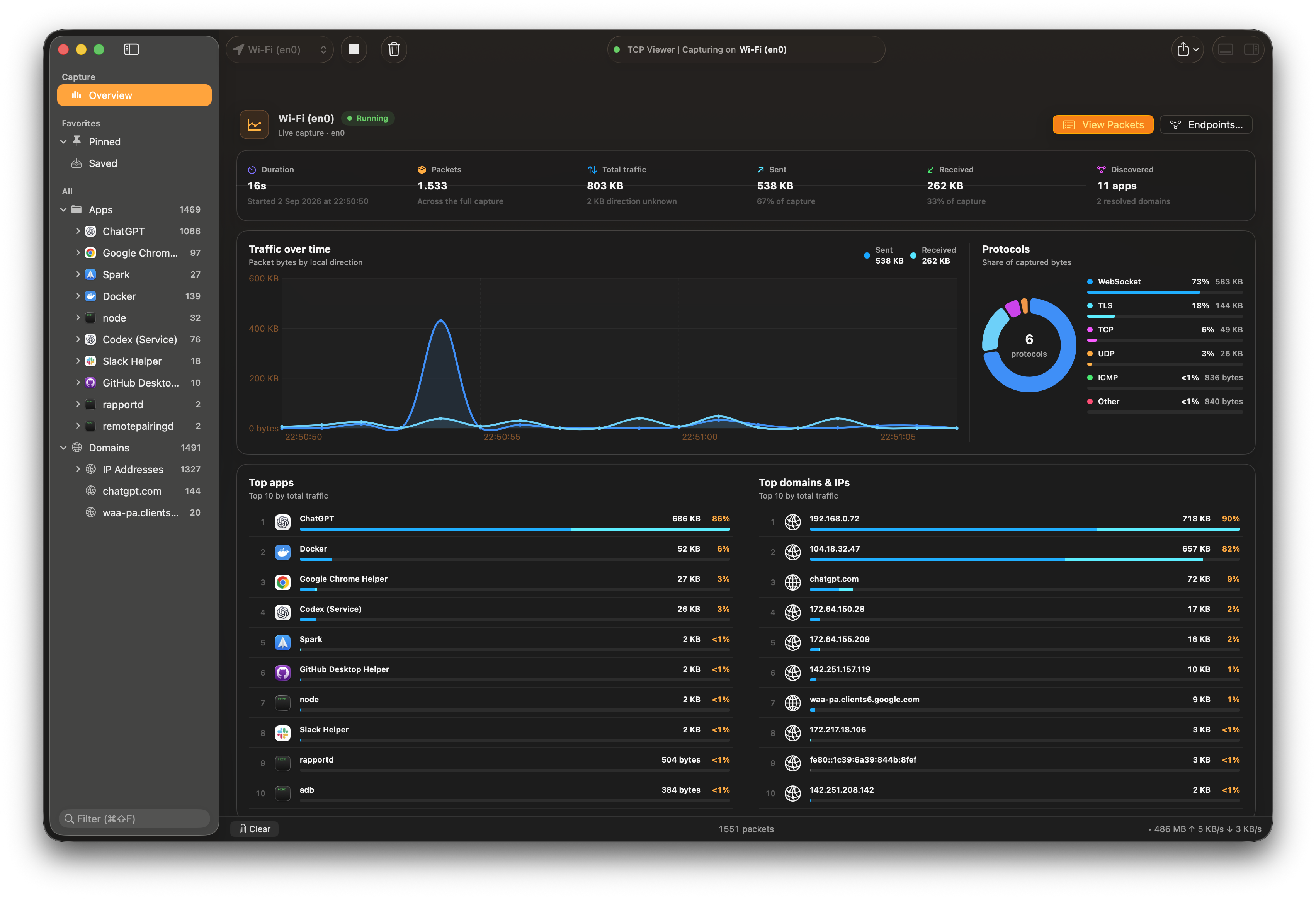Click the Discovered apps icon

pos(1102,170)
